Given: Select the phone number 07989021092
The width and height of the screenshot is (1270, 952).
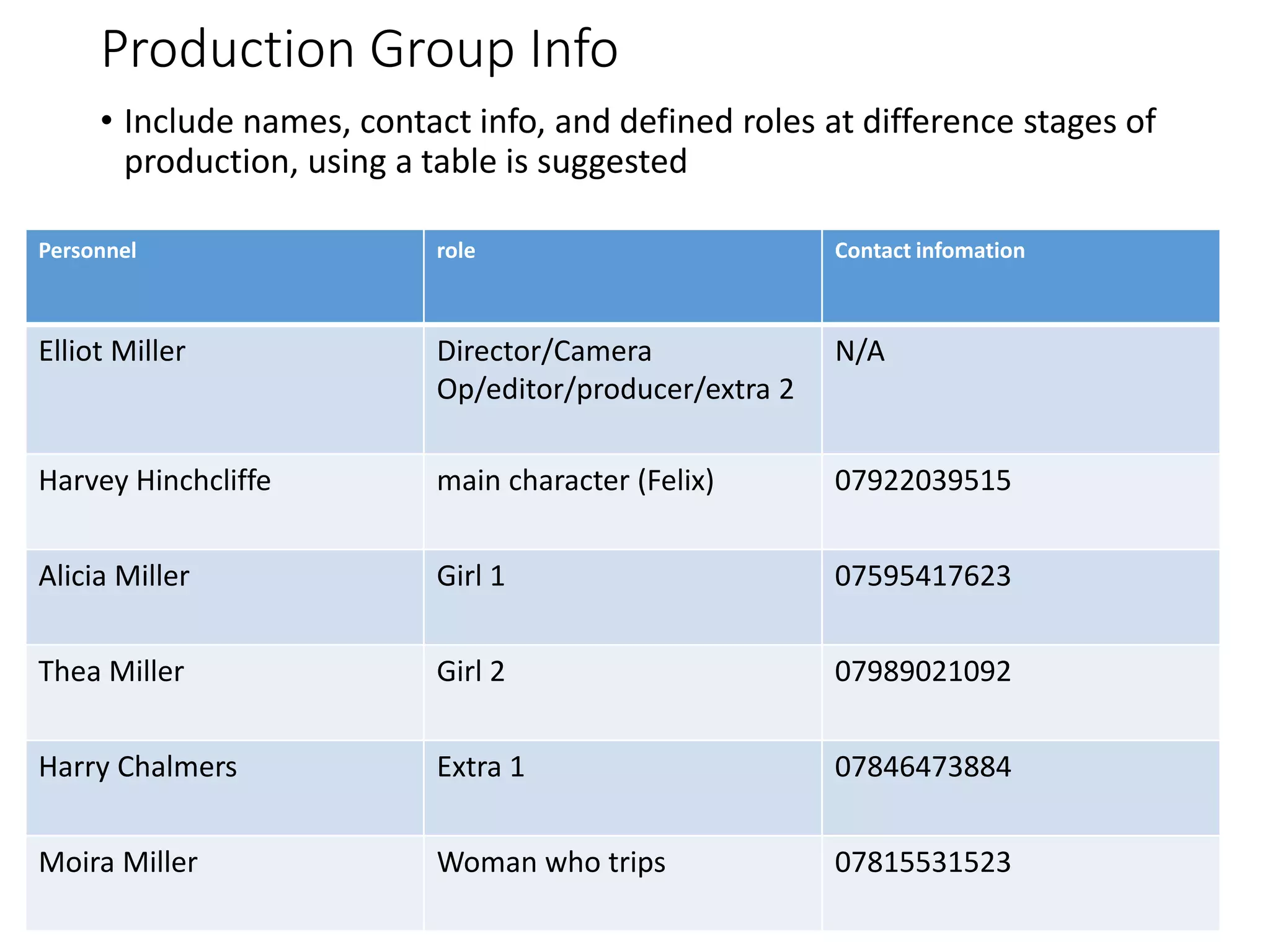Looking at the screenshot, I should (923, 672).
